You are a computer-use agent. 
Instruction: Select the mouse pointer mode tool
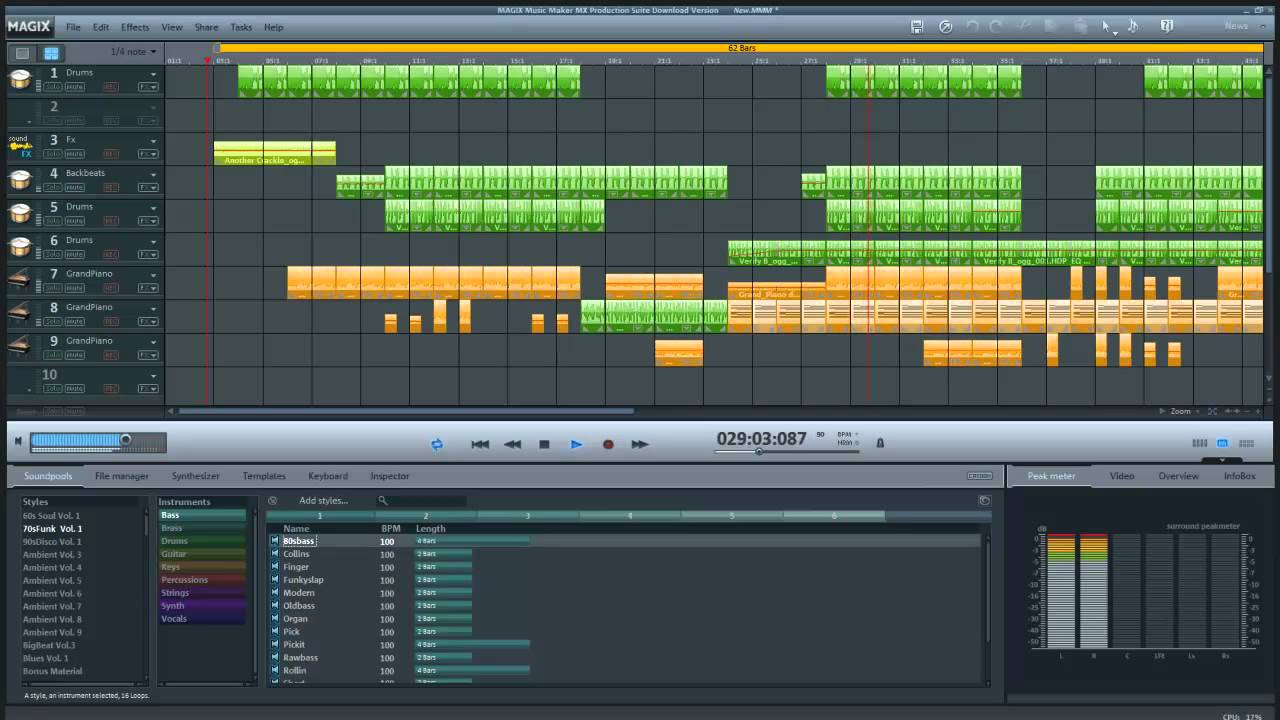click(1106, 27)
